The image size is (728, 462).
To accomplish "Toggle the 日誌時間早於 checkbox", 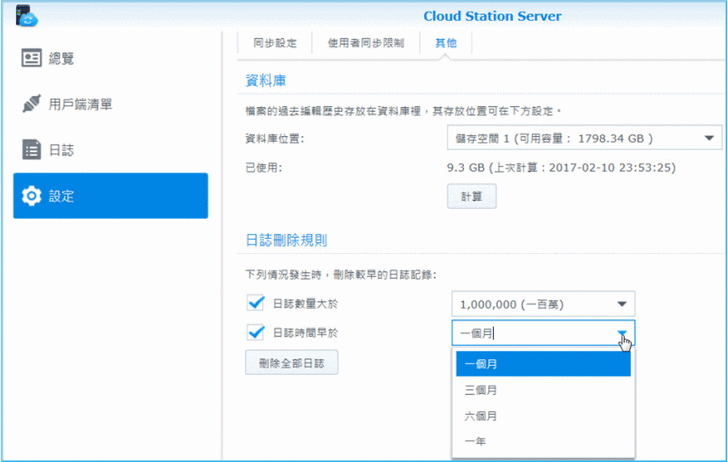I will pyautogui.click(x=256, y=333).
